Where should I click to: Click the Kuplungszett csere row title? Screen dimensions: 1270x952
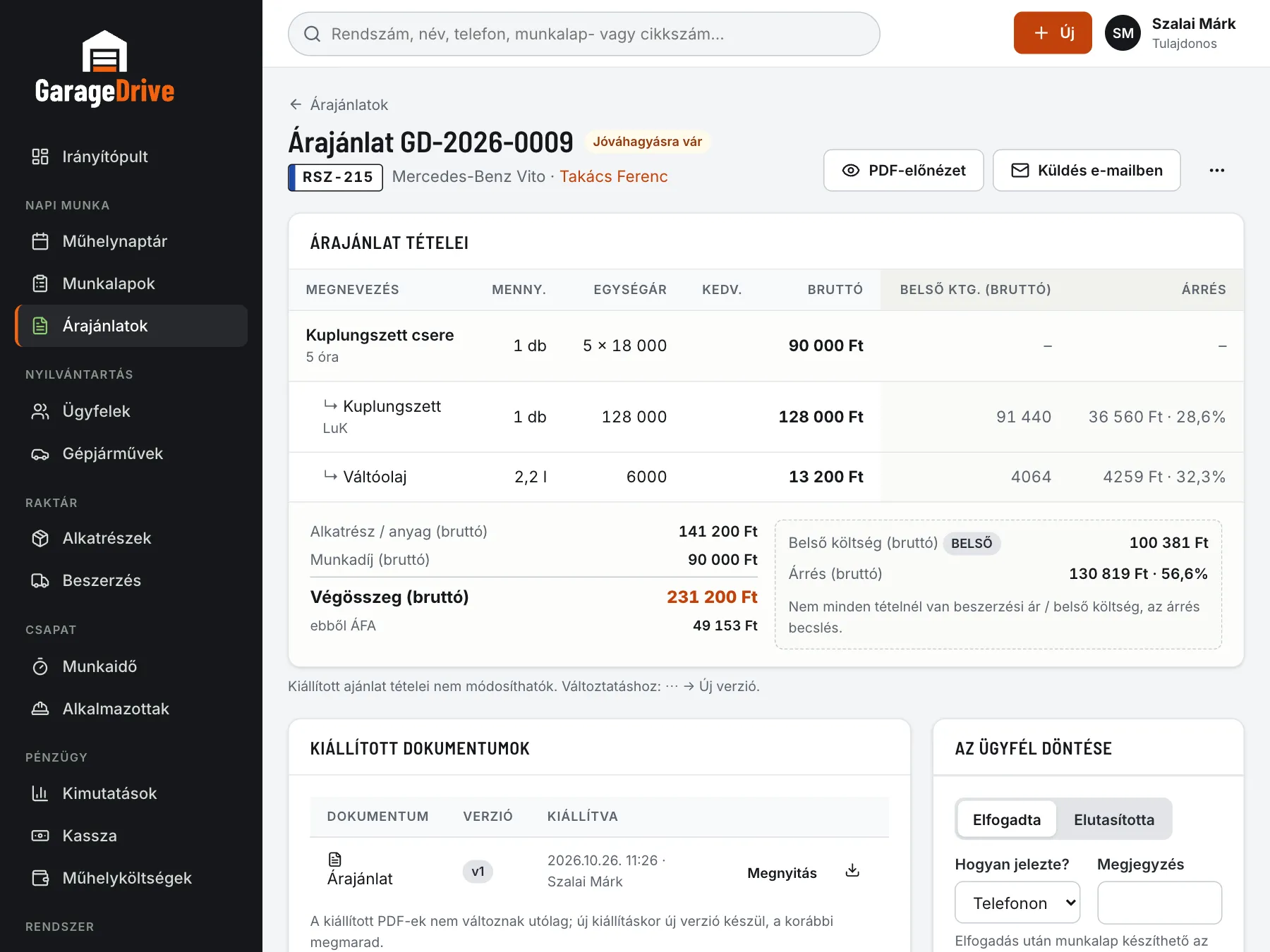click(380, 335)
